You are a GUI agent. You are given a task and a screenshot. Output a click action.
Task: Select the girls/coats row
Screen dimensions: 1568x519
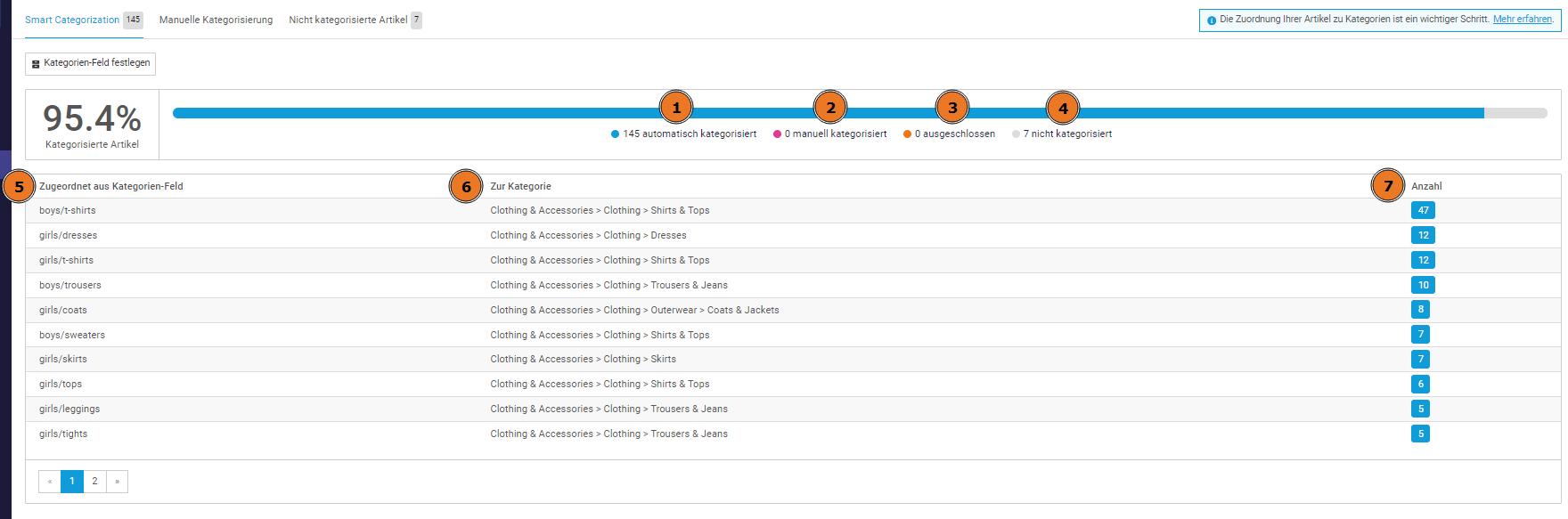(793, 310)
